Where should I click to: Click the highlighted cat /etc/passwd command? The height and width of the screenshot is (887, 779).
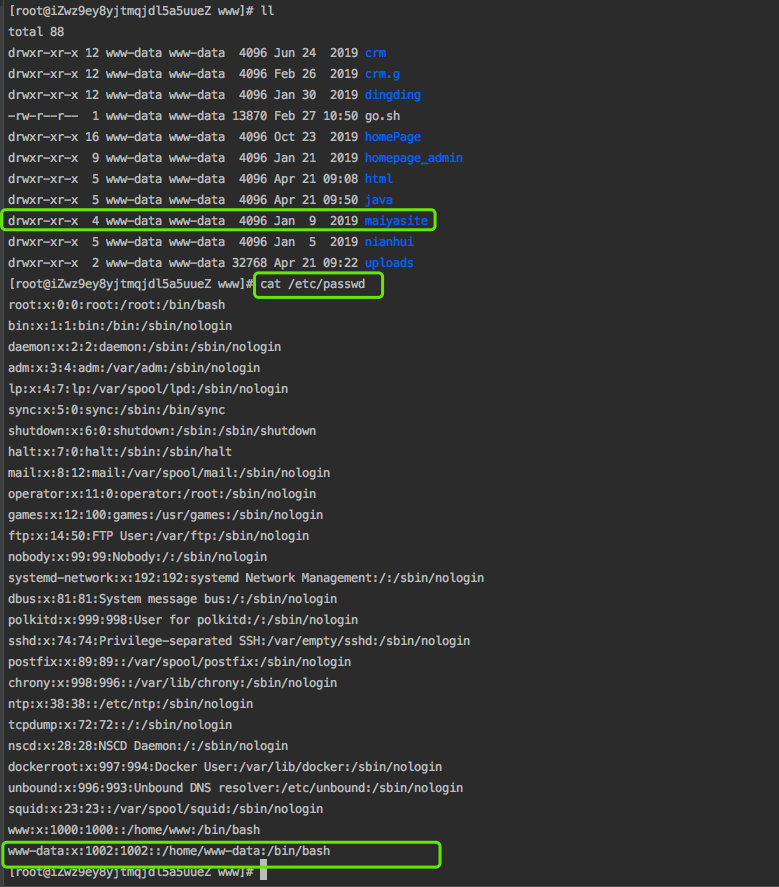(318, 285)
